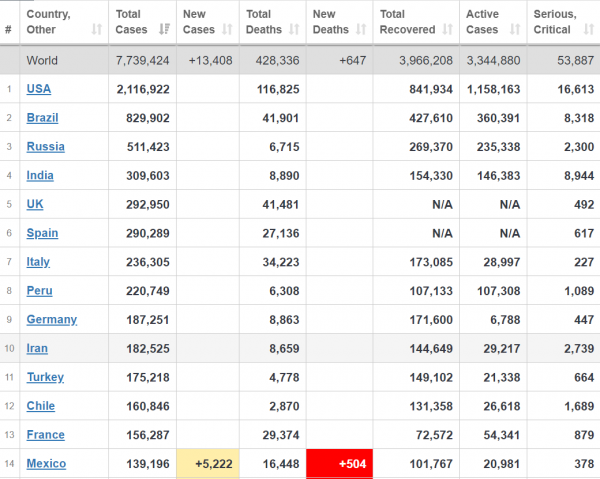This screenshot has width=600, height=479.
Task: Open the France country link
Action: tap(46, 435)
